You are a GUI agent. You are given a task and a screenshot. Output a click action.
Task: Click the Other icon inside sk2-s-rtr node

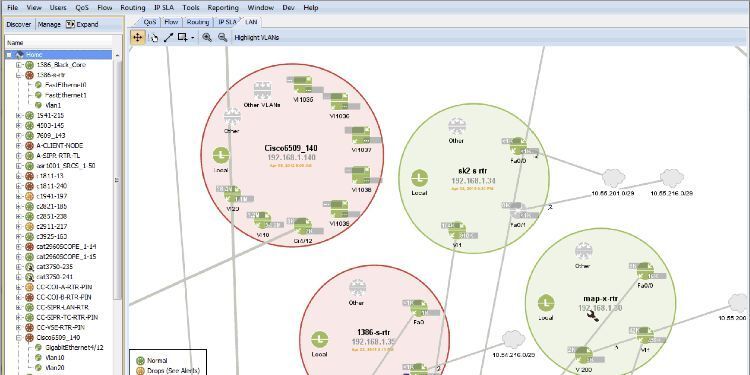(456, 127)
